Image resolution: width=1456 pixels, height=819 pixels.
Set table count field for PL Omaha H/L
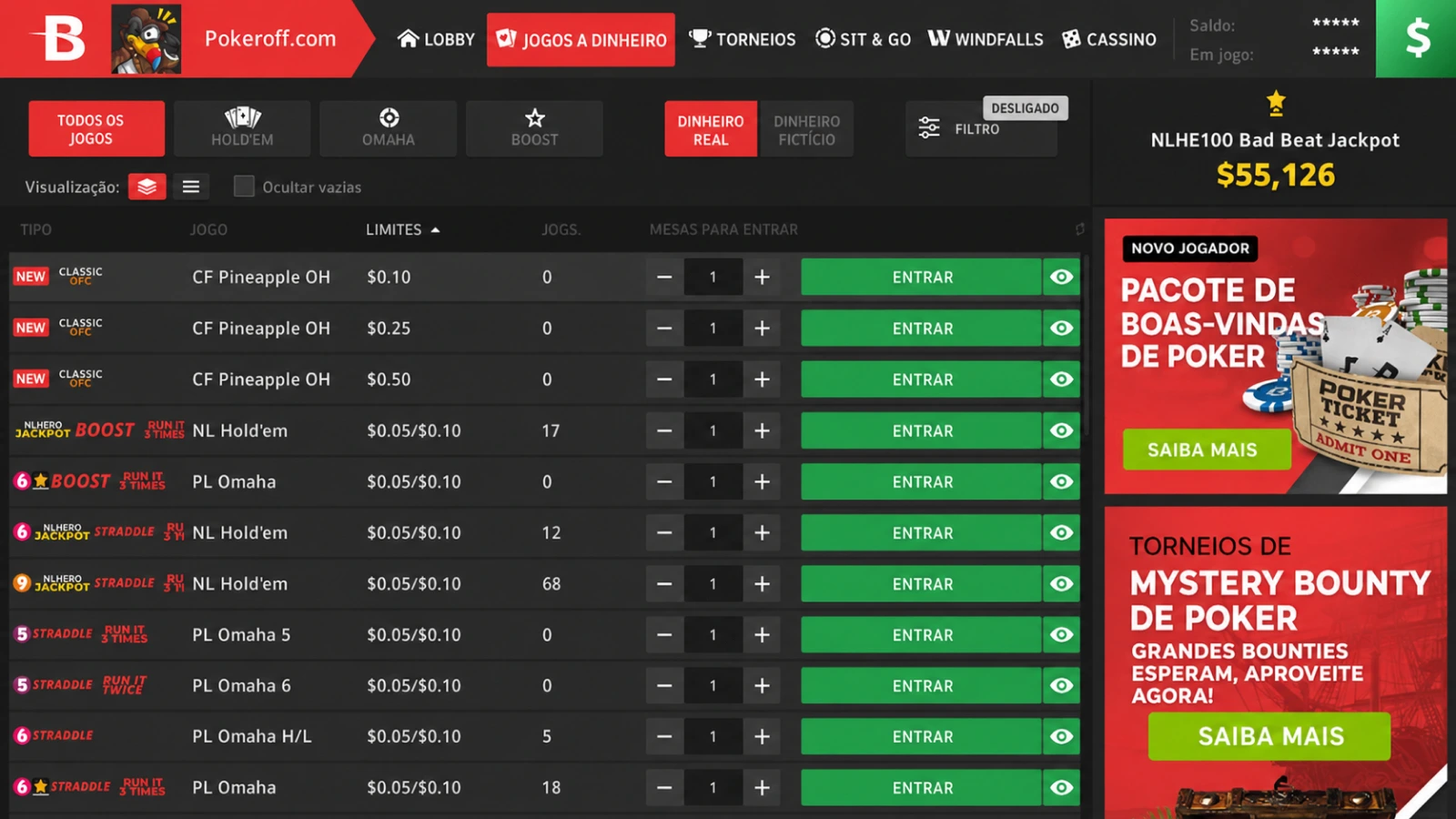tap(713, 736)
